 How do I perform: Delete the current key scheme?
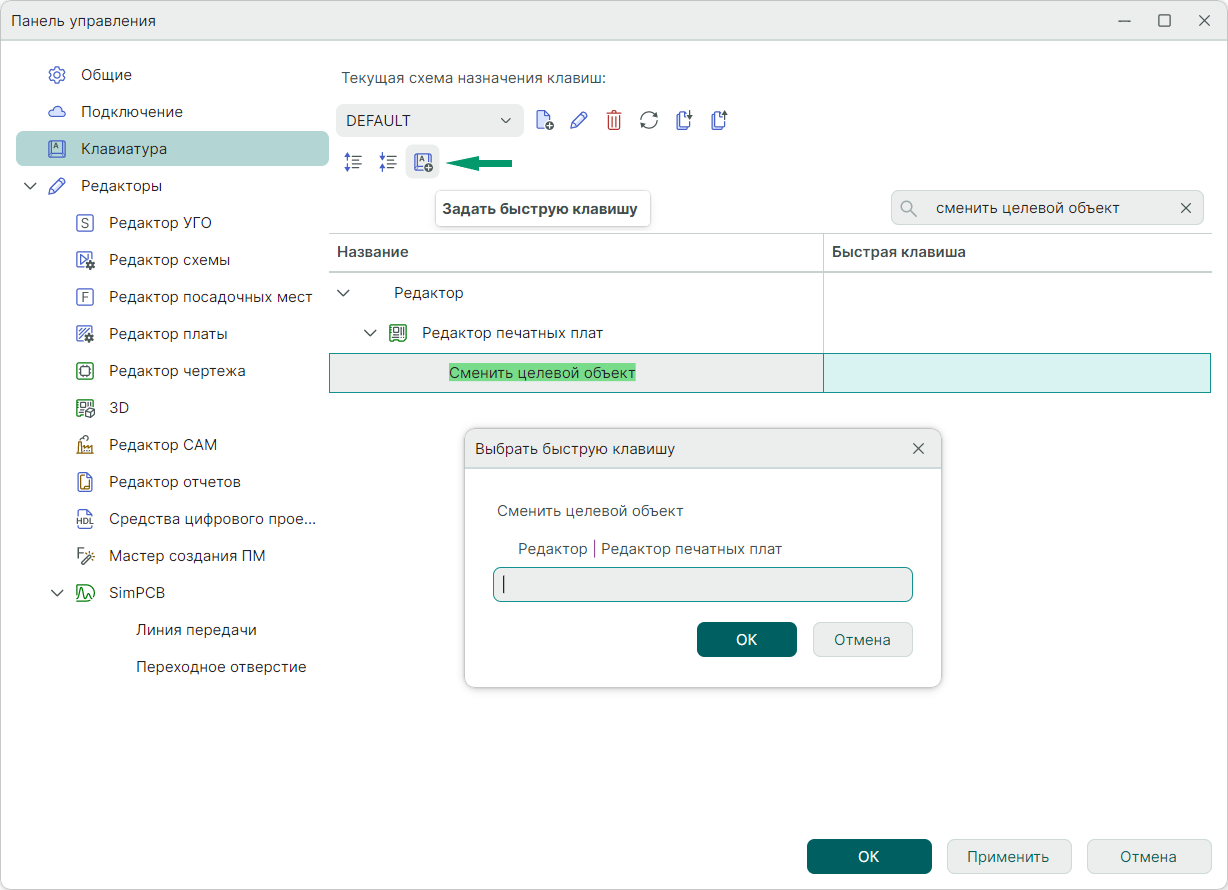click(x=614, y=121)
